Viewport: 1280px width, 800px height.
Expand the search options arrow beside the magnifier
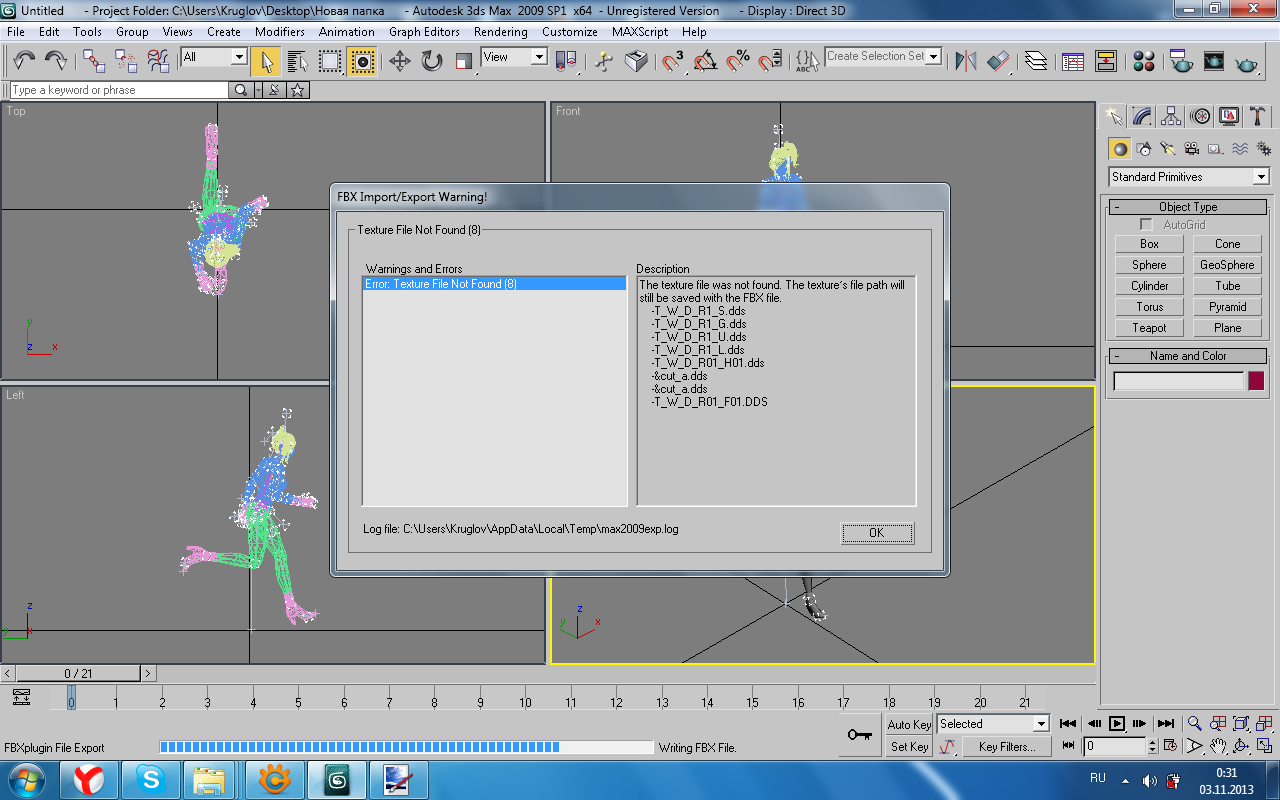point(259,90)
